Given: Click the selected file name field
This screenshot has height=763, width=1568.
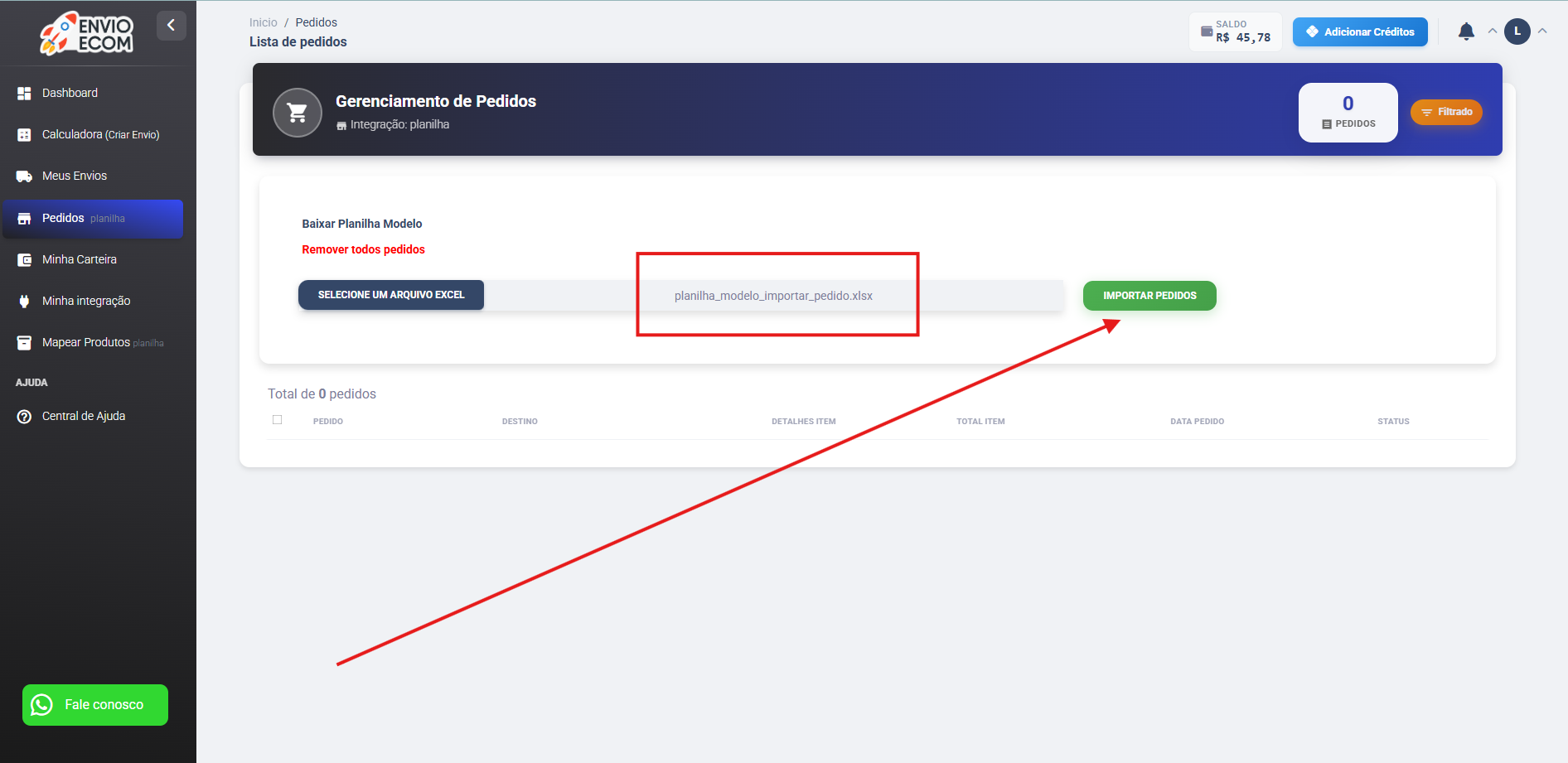Looking at the screenshot, I should click(773, 296).
